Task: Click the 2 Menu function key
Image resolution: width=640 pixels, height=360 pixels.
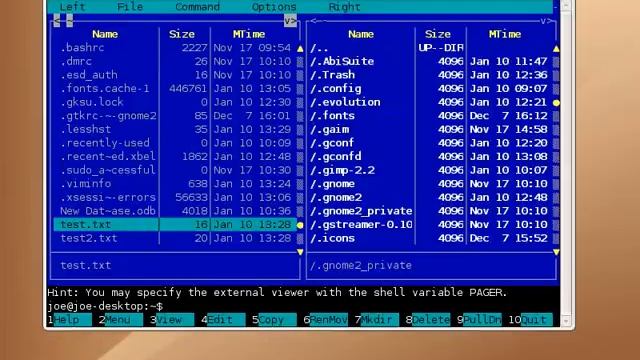Action: (x=120, y=320)
